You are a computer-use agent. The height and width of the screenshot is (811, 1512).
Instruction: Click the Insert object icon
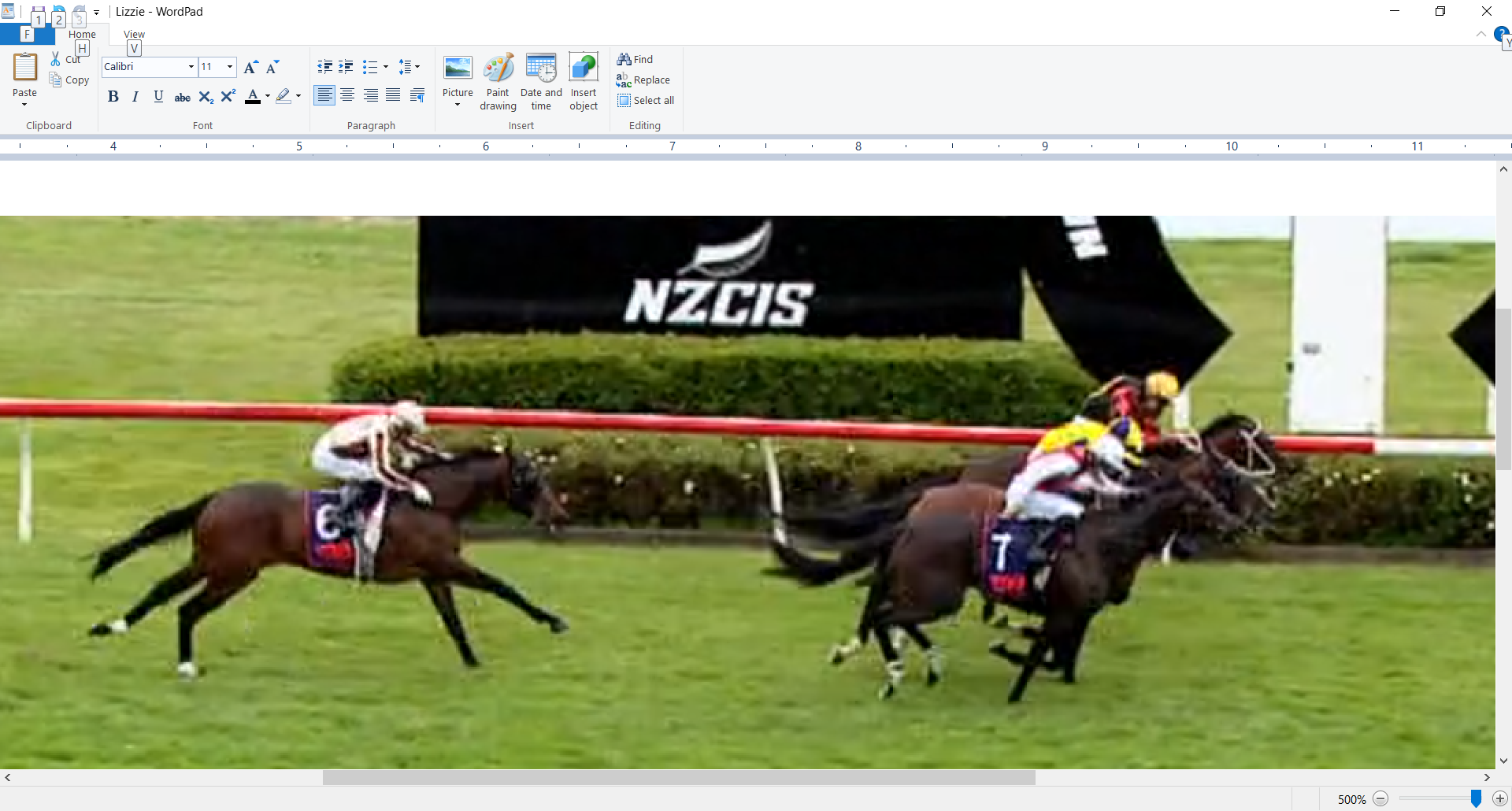click(584, 69)
